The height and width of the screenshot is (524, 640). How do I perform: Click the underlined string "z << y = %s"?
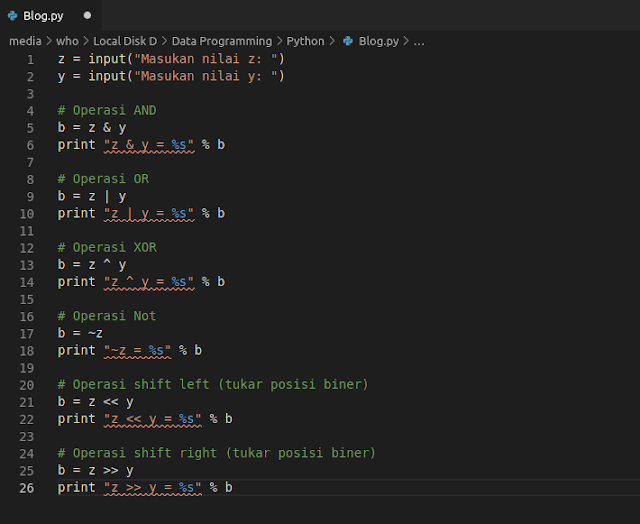click(153, 419)
